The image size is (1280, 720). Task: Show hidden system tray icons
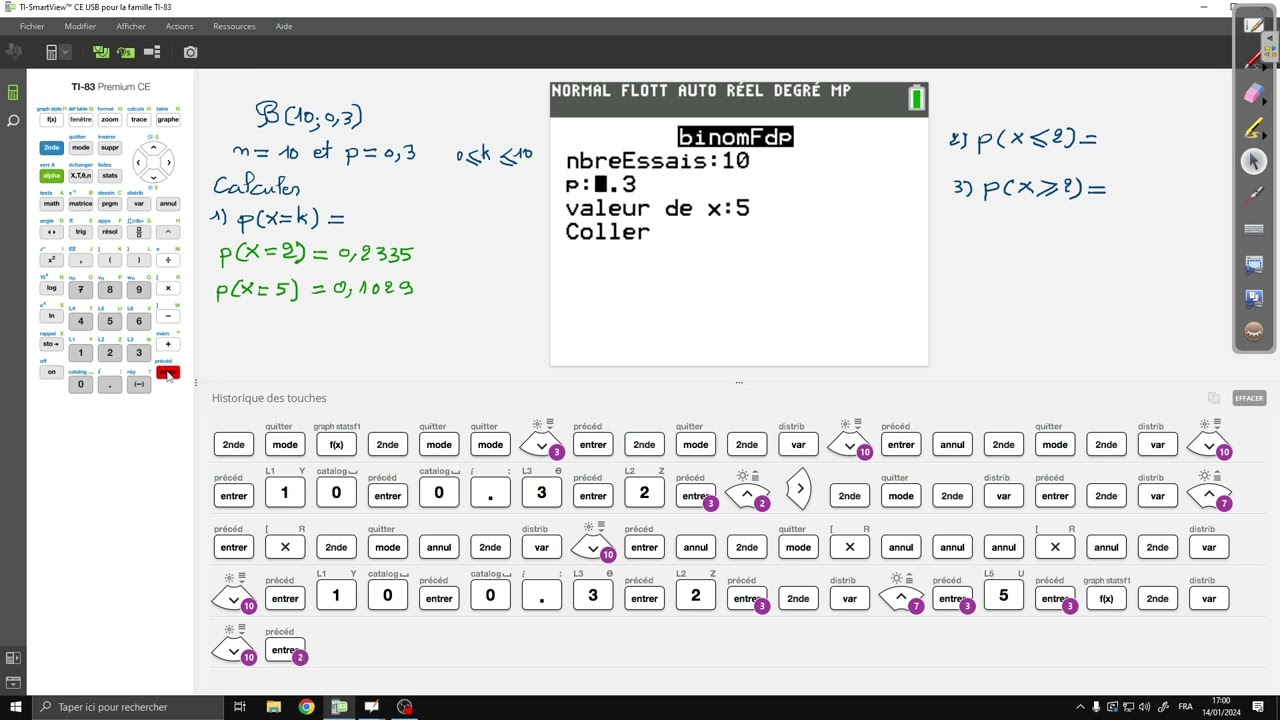(x=1080, y=707)
